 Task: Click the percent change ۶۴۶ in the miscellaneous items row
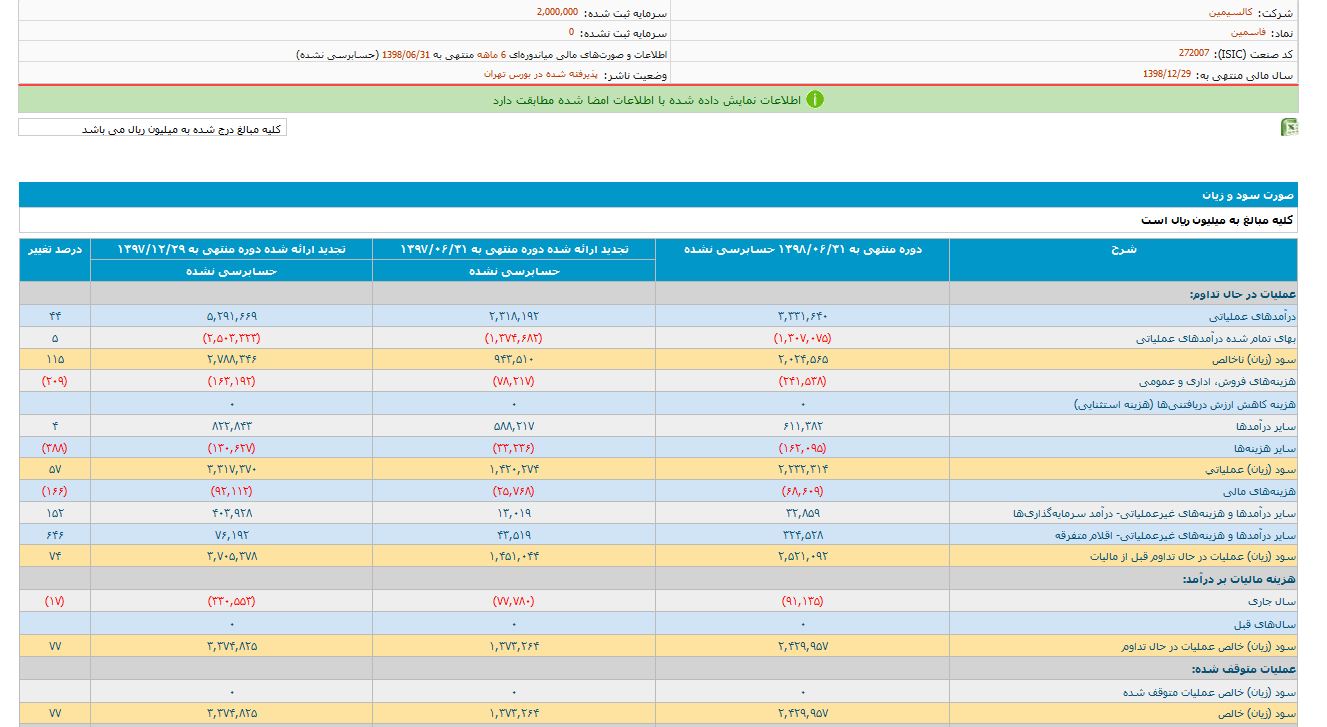click(x=55, y=536)
